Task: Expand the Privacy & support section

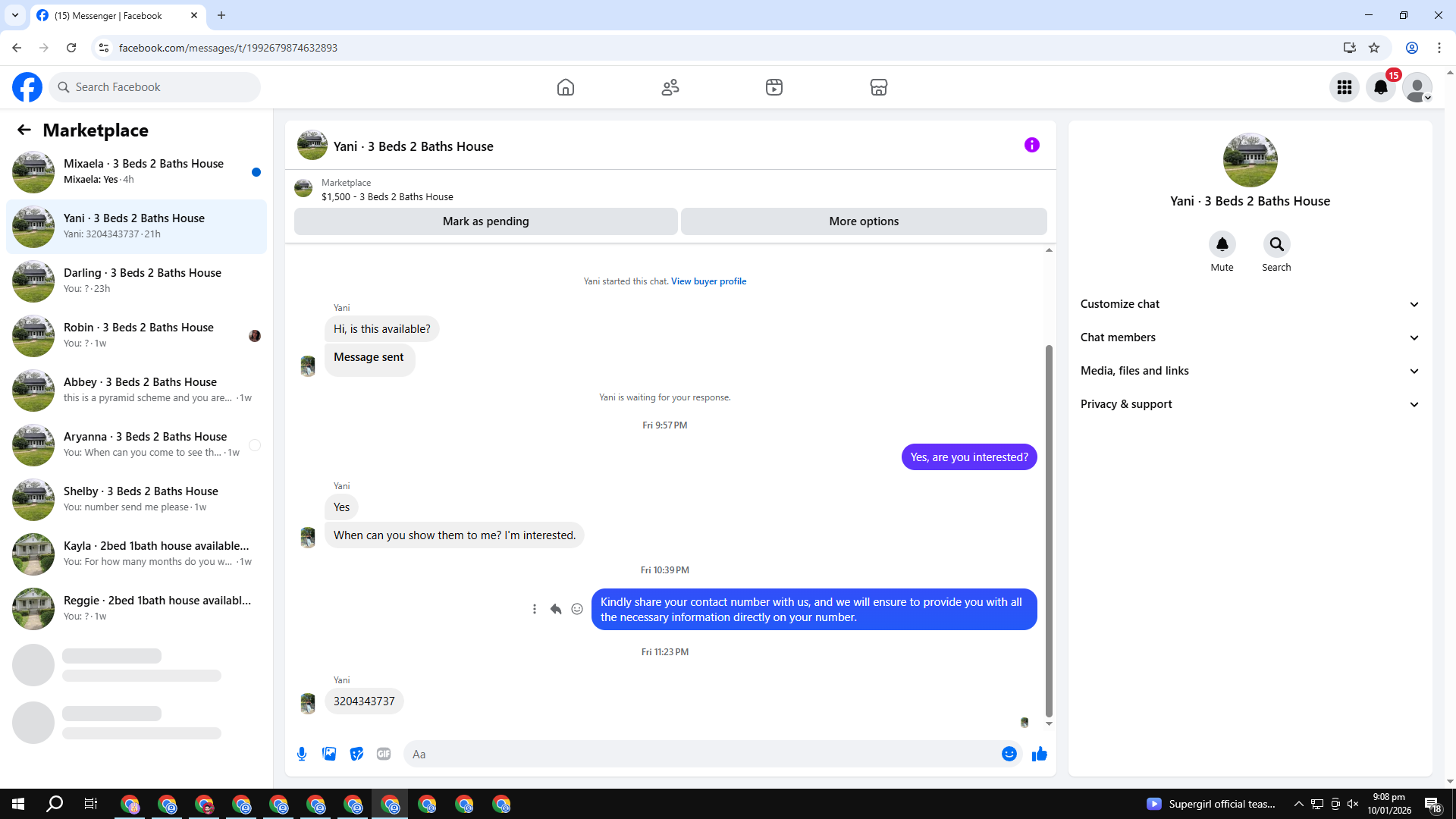Action: pos(1249,404)
